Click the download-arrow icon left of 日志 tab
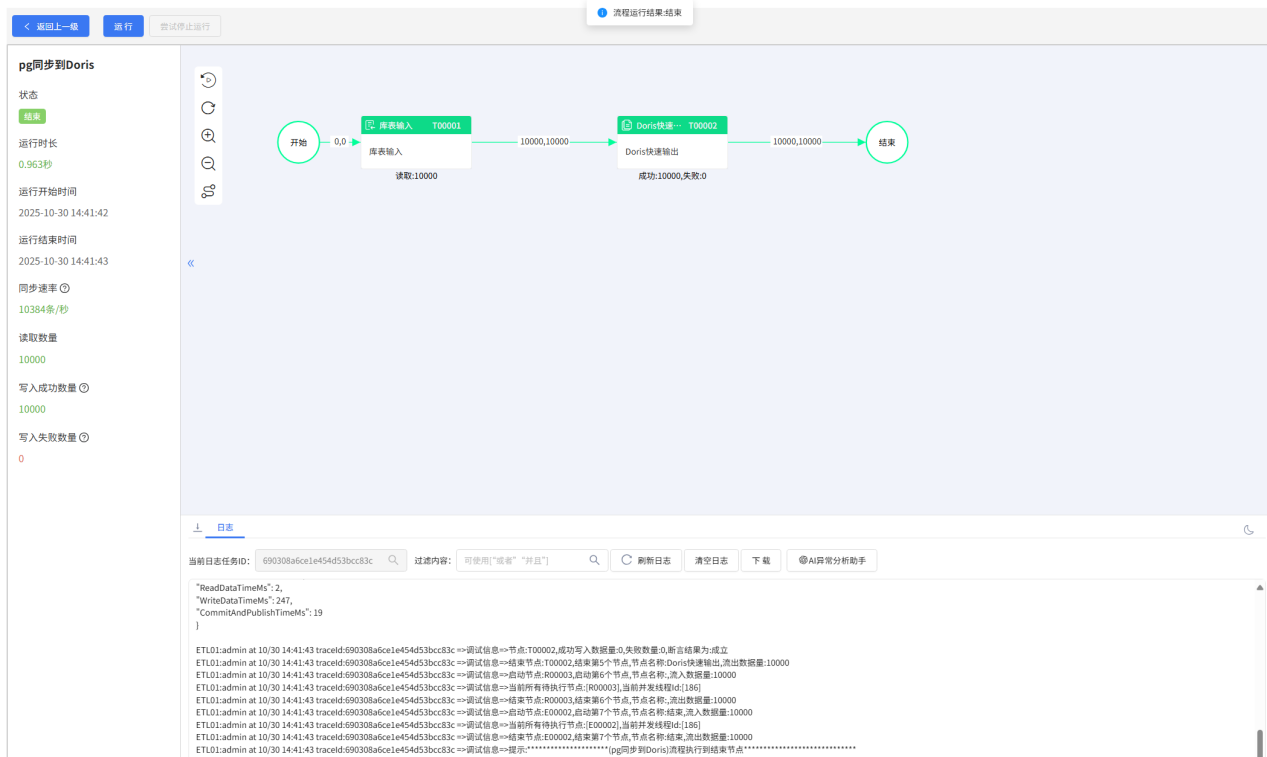 197,527
